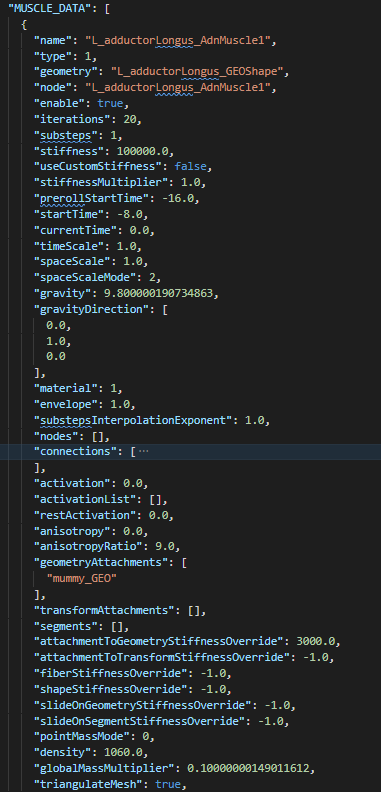Image resolution: width=381 pixels, height=792 pixels.
Task: Click the "slideOnGeometryStiffnessOverride" key
Action: (x=142, y=705)
